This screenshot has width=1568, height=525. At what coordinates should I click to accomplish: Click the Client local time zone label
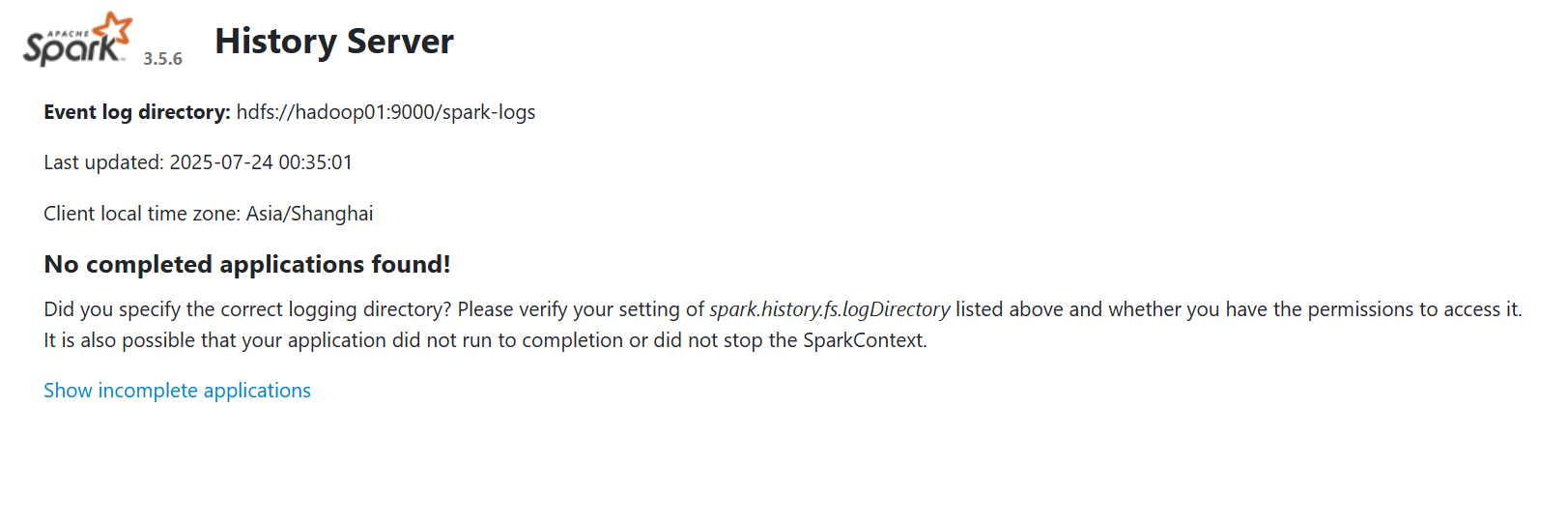(141, 214)
